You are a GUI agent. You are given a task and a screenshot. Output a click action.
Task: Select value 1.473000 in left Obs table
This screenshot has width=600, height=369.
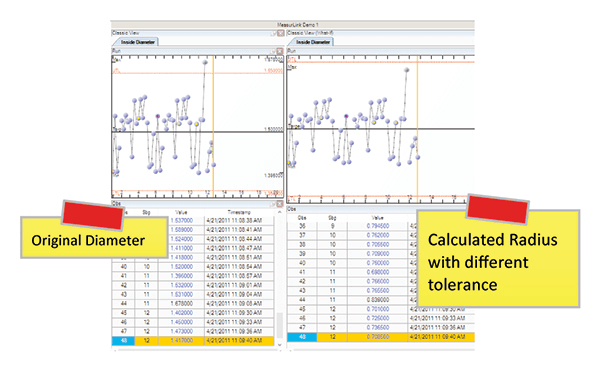coord(182,331)
